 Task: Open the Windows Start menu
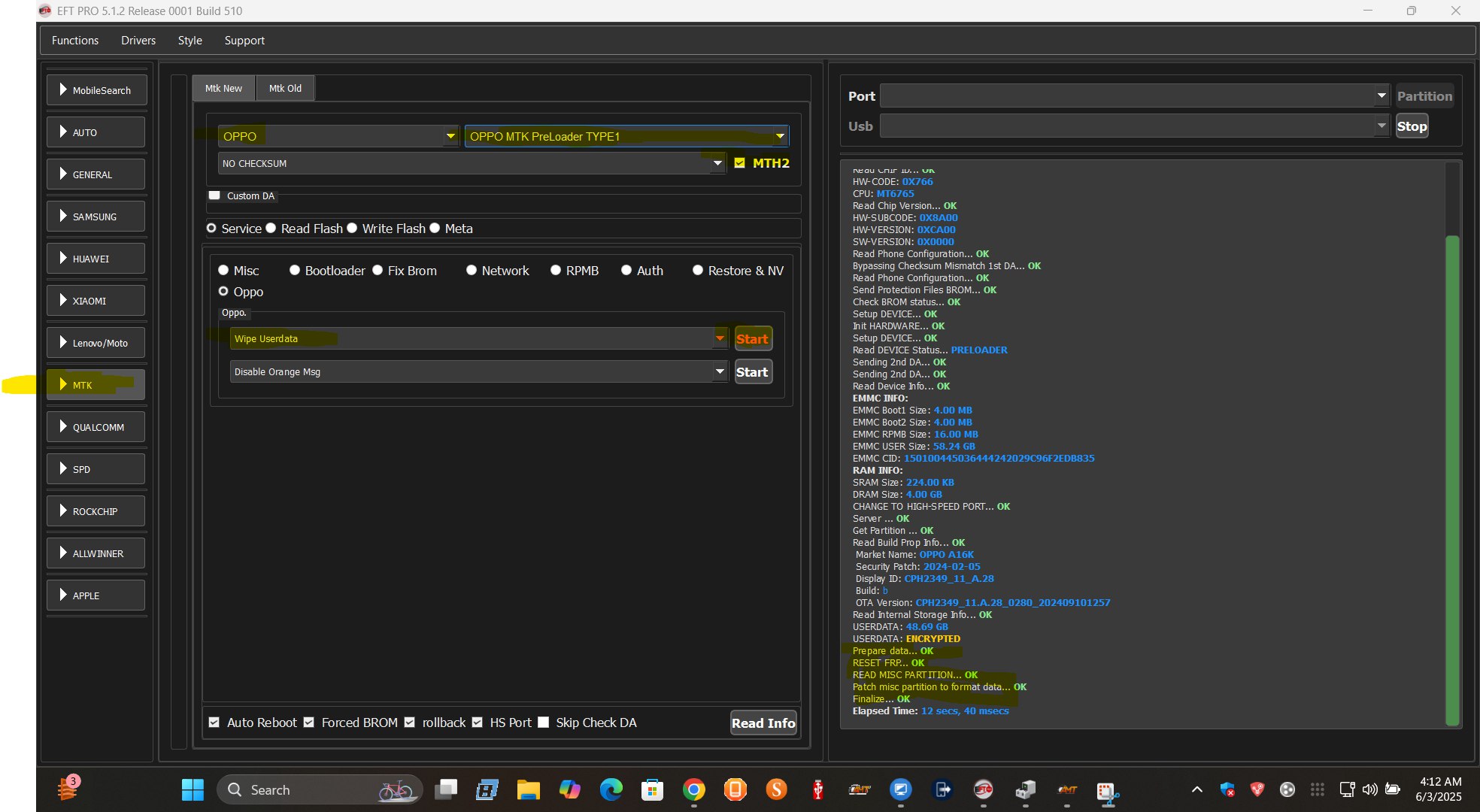(193, 789)
